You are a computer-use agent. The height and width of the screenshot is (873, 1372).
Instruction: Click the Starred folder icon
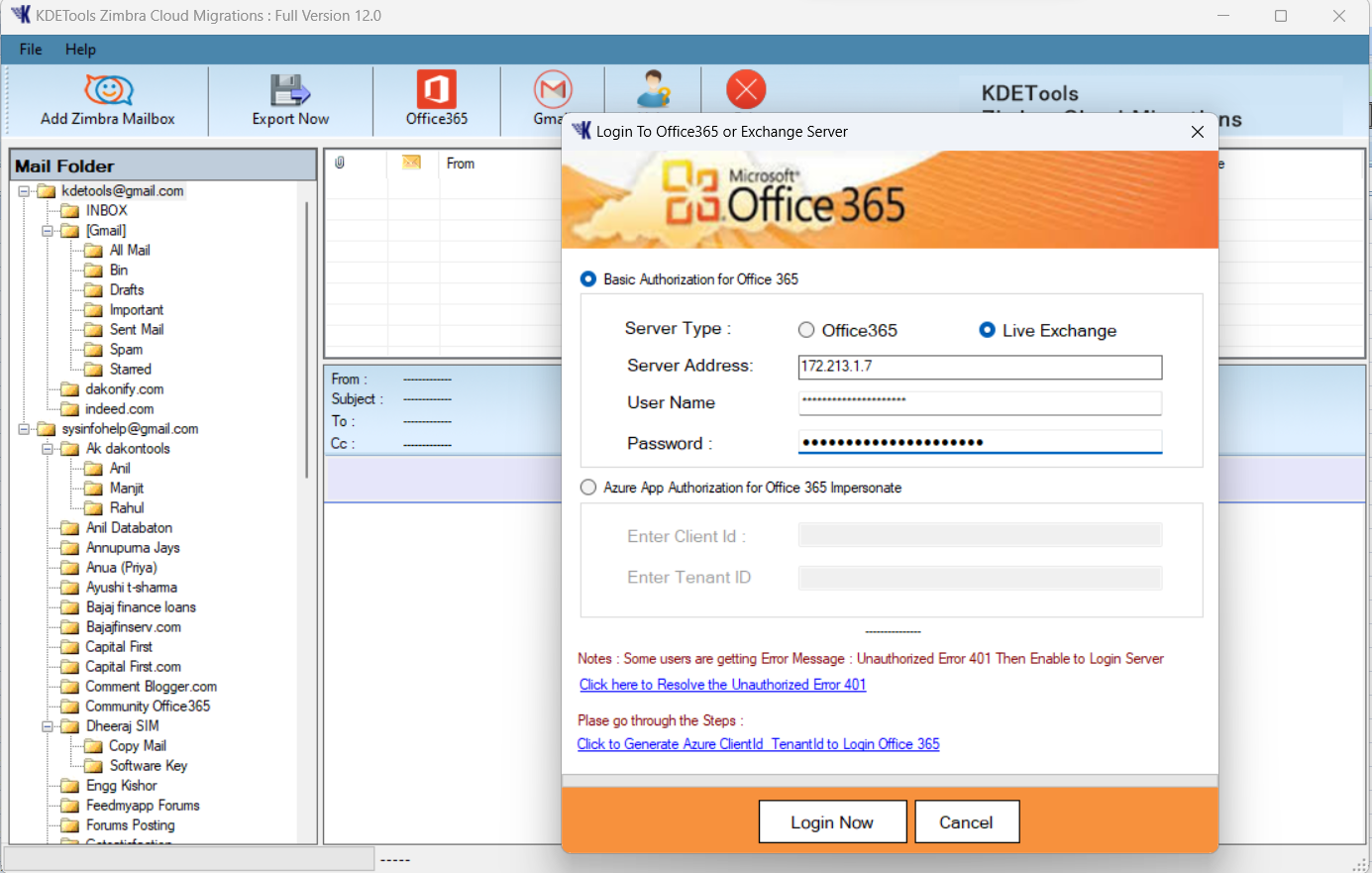pyautogui.click(x=94, y=370)
